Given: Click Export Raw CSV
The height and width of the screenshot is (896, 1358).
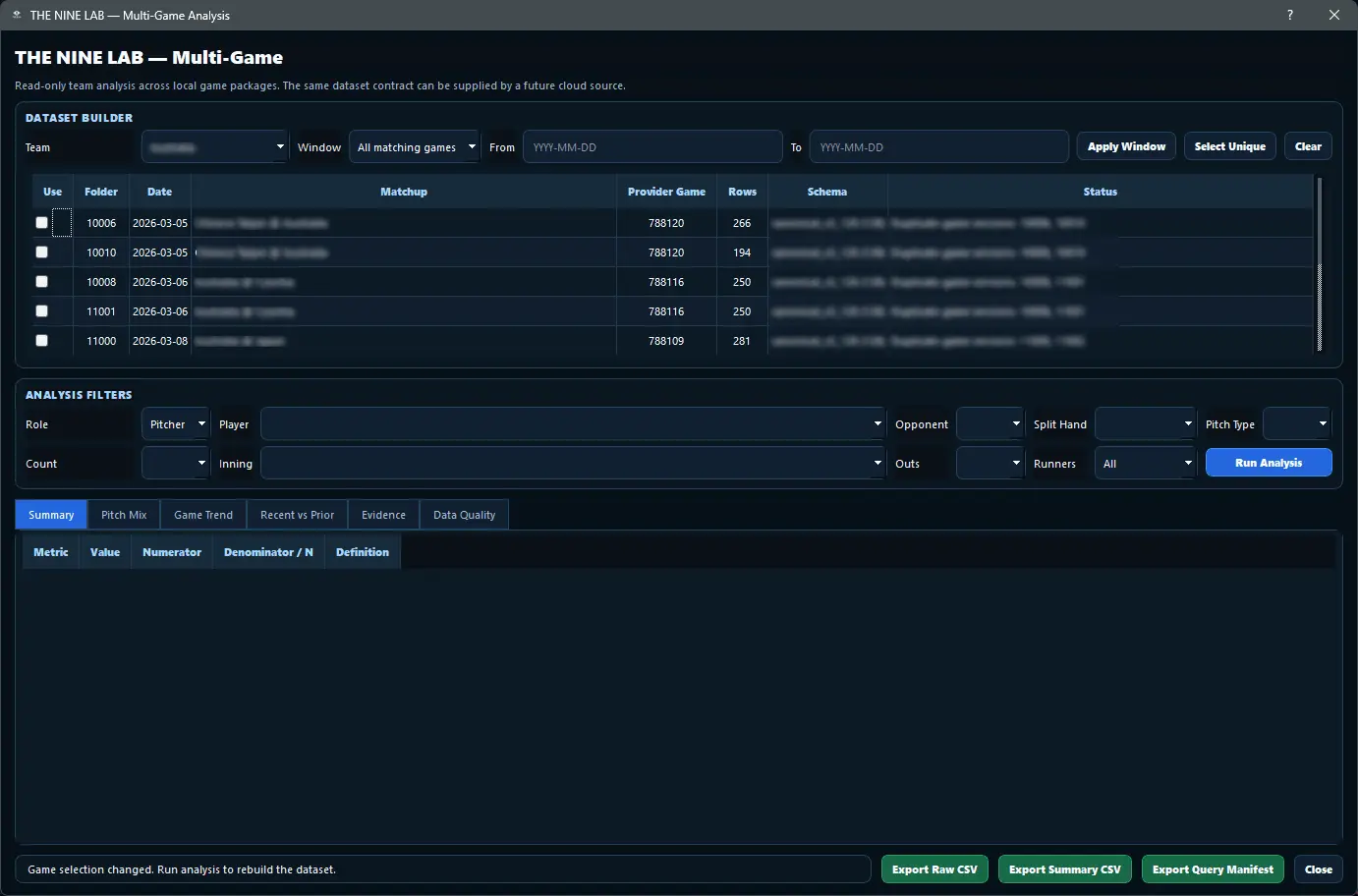Looking at the screenshot, I should [934, 869].
